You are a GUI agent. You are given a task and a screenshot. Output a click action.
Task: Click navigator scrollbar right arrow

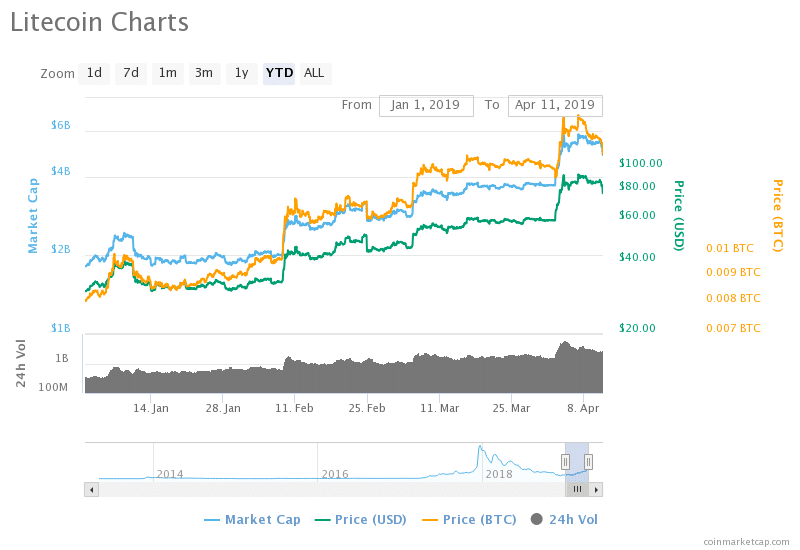click(596, 490)
